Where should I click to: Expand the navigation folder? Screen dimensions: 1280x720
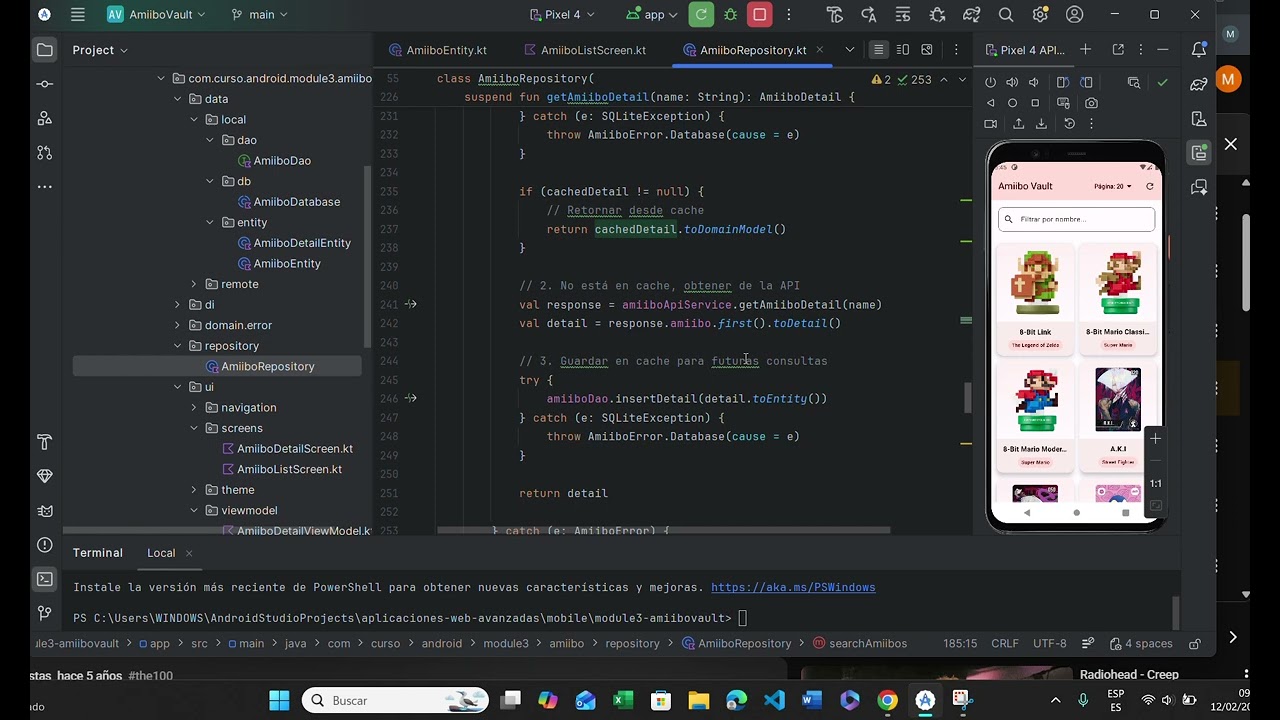tap(194, 407)
